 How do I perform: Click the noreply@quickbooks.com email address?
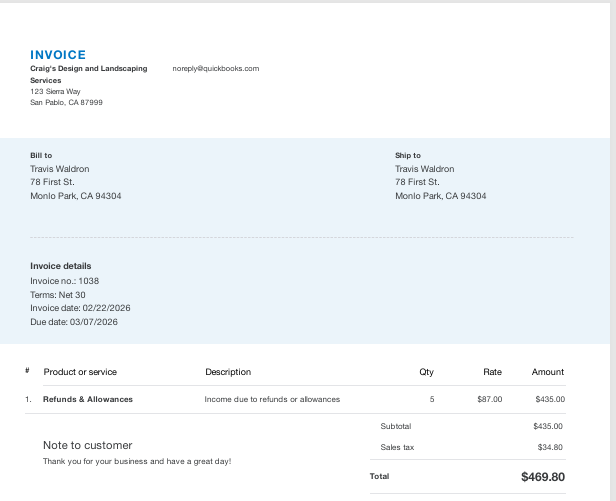215,69
